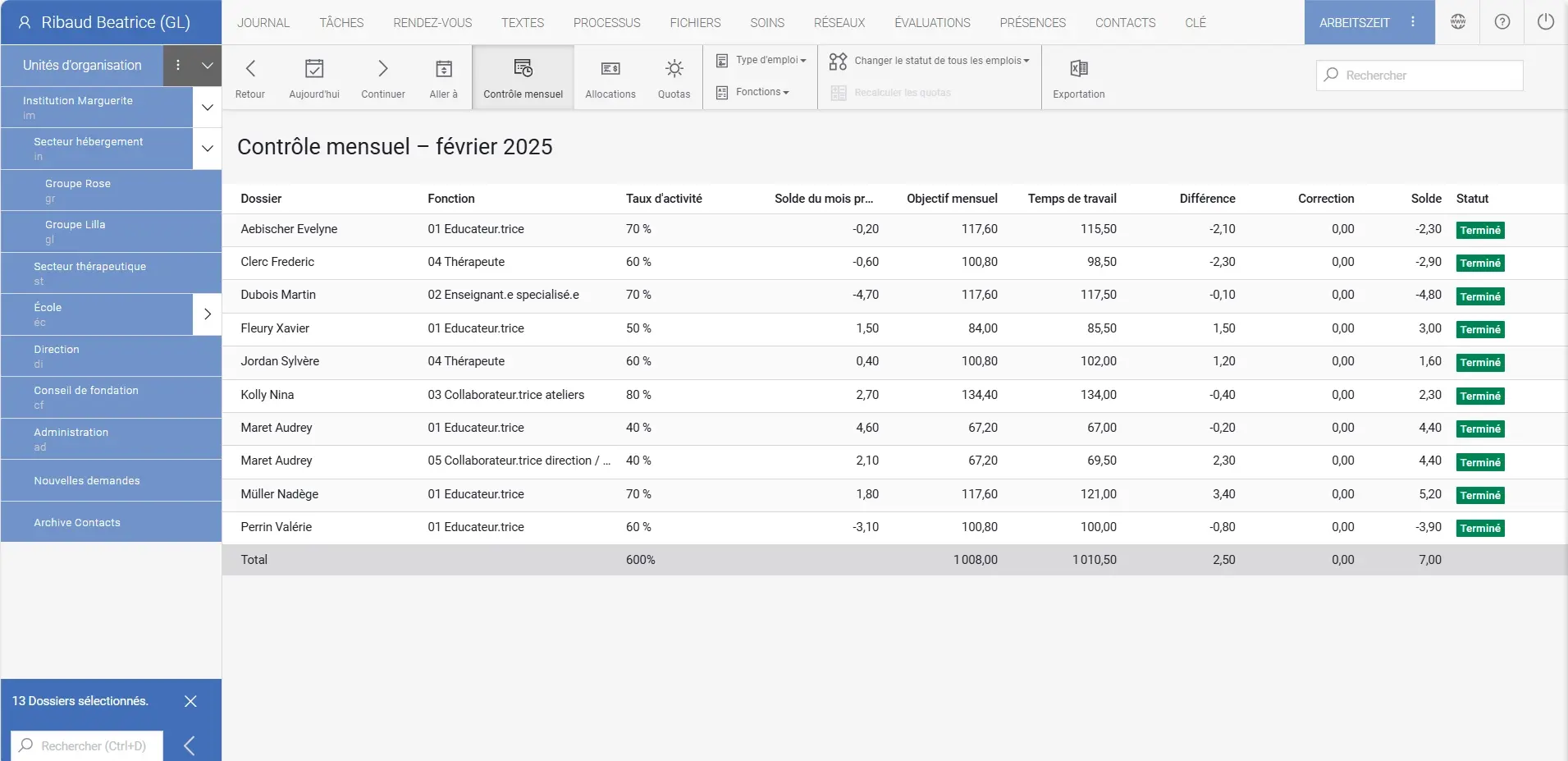Jump to Aujourd'hui calendar icon
This screenshot has width=1568, height=761.
(313, 69)
